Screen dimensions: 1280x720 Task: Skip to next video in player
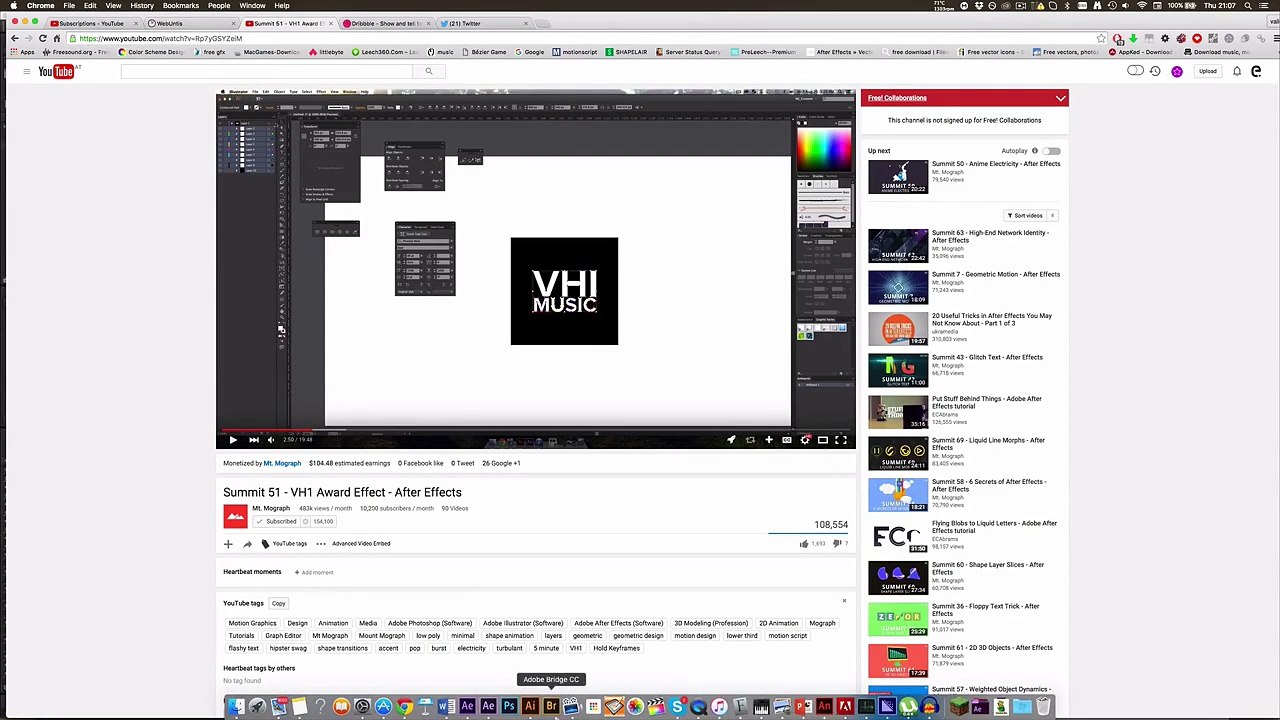tap(253, 440)
